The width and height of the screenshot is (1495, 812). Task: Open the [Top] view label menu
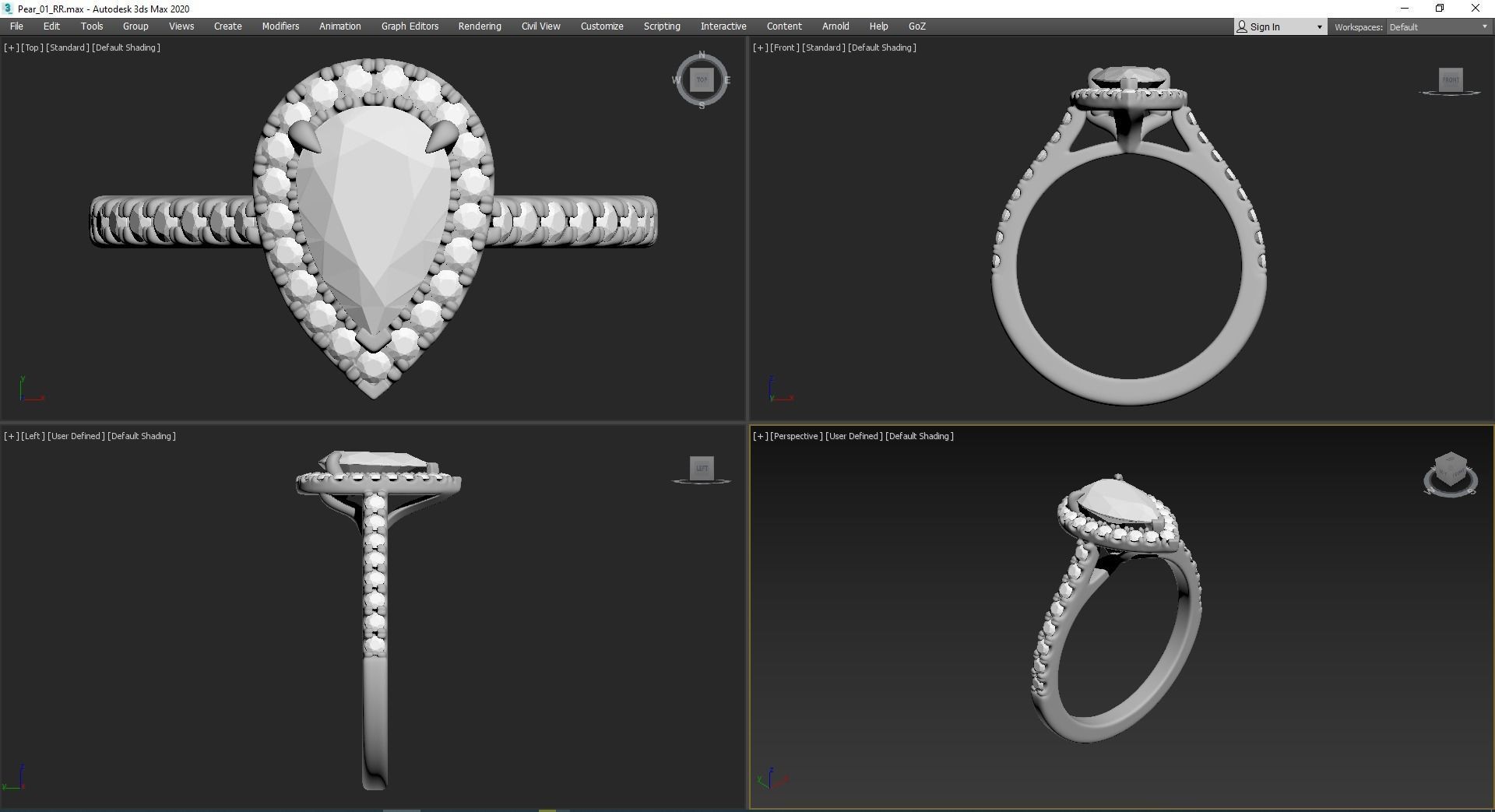tap(32, 47)
